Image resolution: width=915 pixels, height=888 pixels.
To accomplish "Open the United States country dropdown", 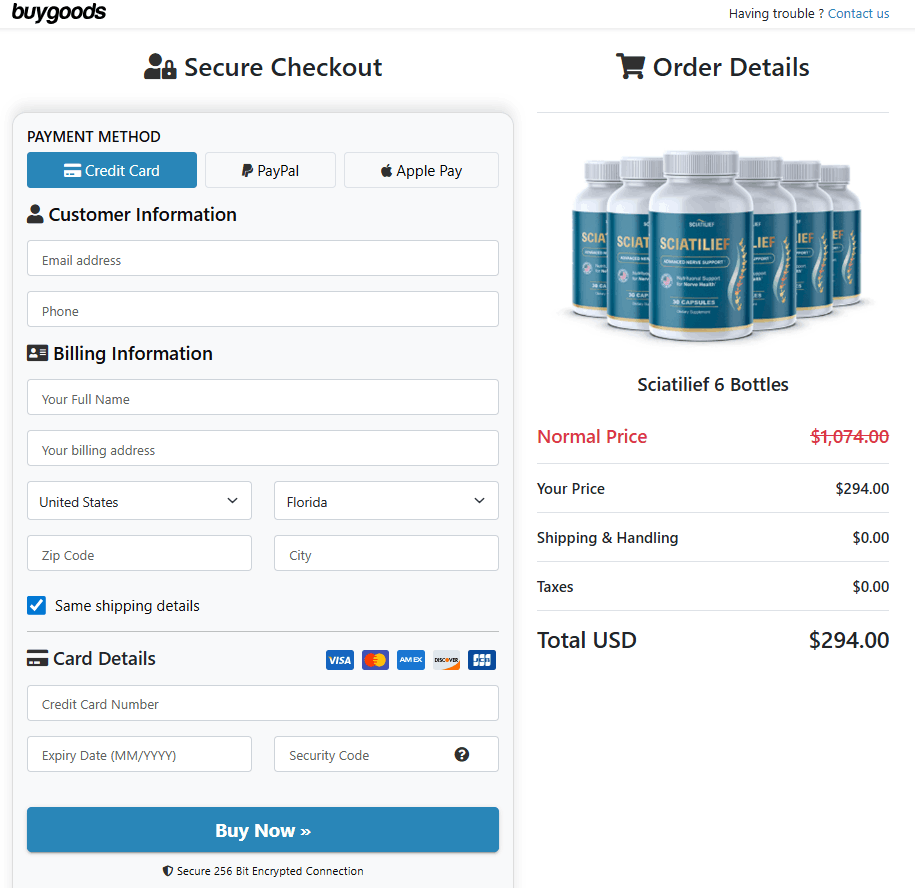I will click(x=139, y=501).
